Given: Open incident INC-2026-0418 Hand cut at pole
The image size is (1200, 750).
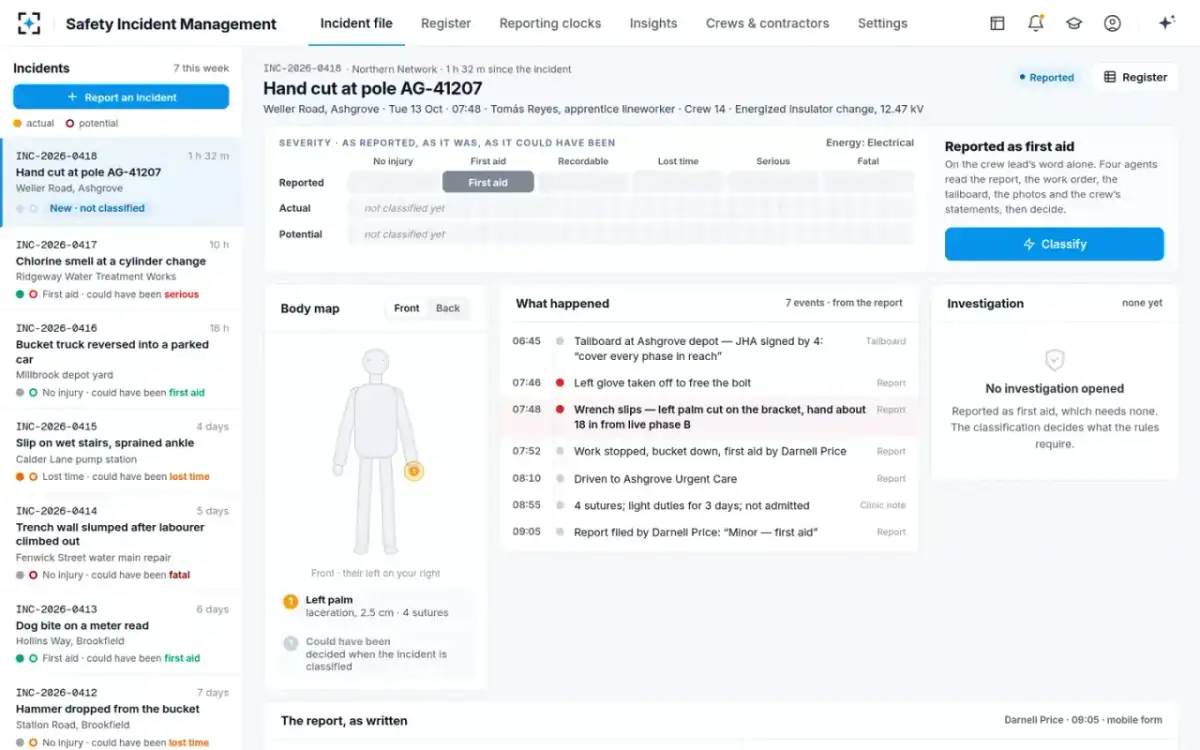Looking at the screenshot, I should coord(121,181).
